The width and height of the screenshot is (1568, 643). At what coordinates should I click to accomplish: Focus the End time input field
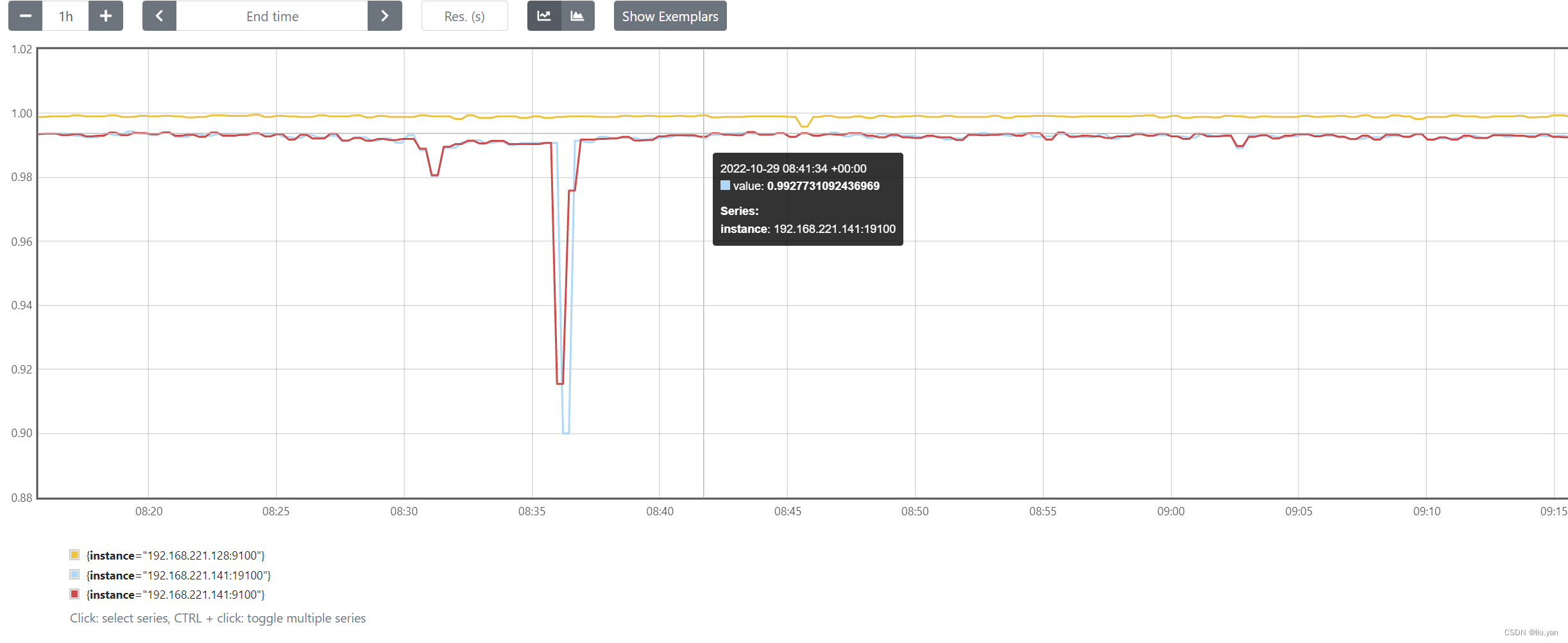(272, 16)
